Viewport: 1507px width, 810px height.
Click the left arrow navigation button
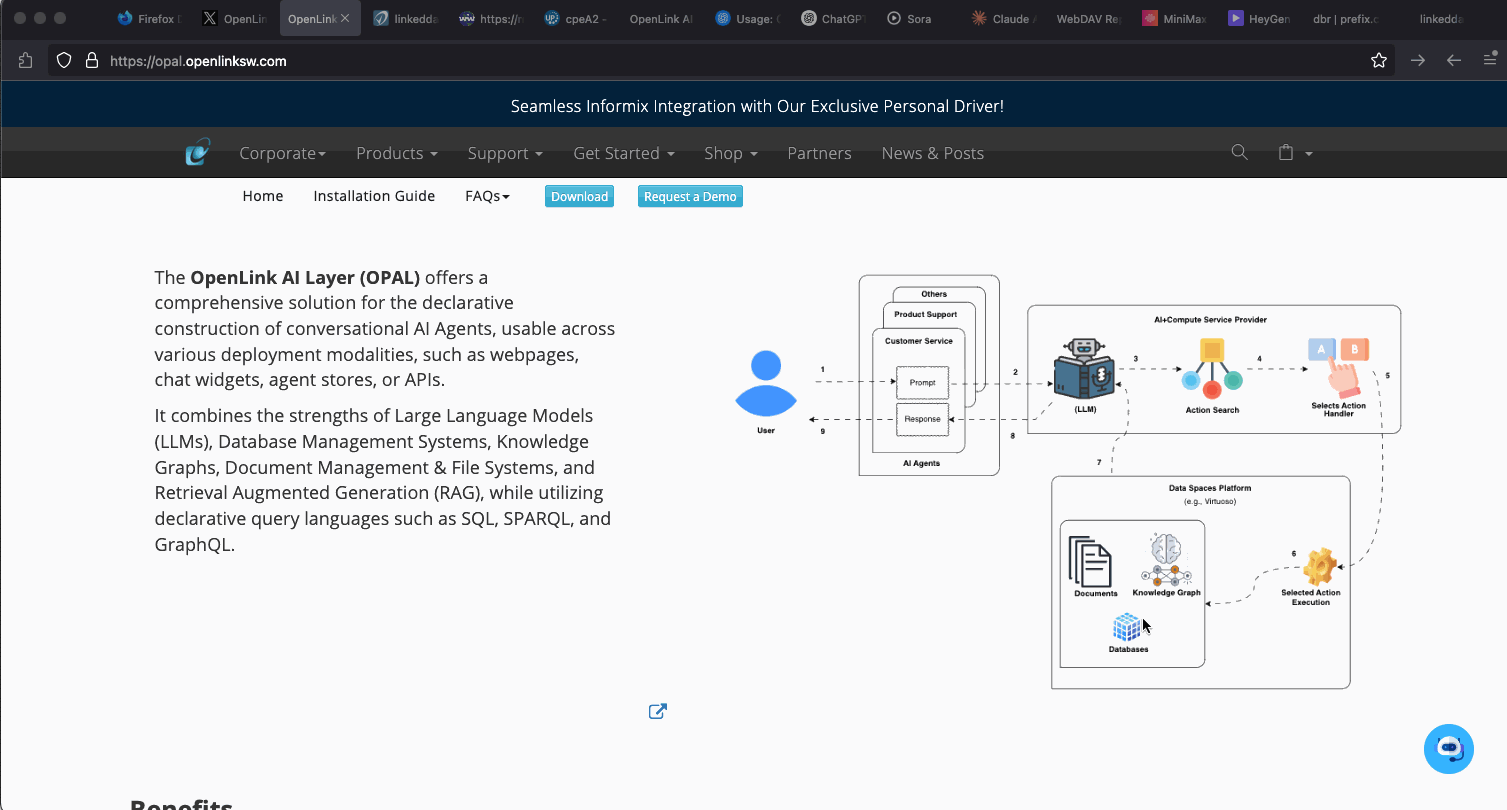pos(1454,61)
